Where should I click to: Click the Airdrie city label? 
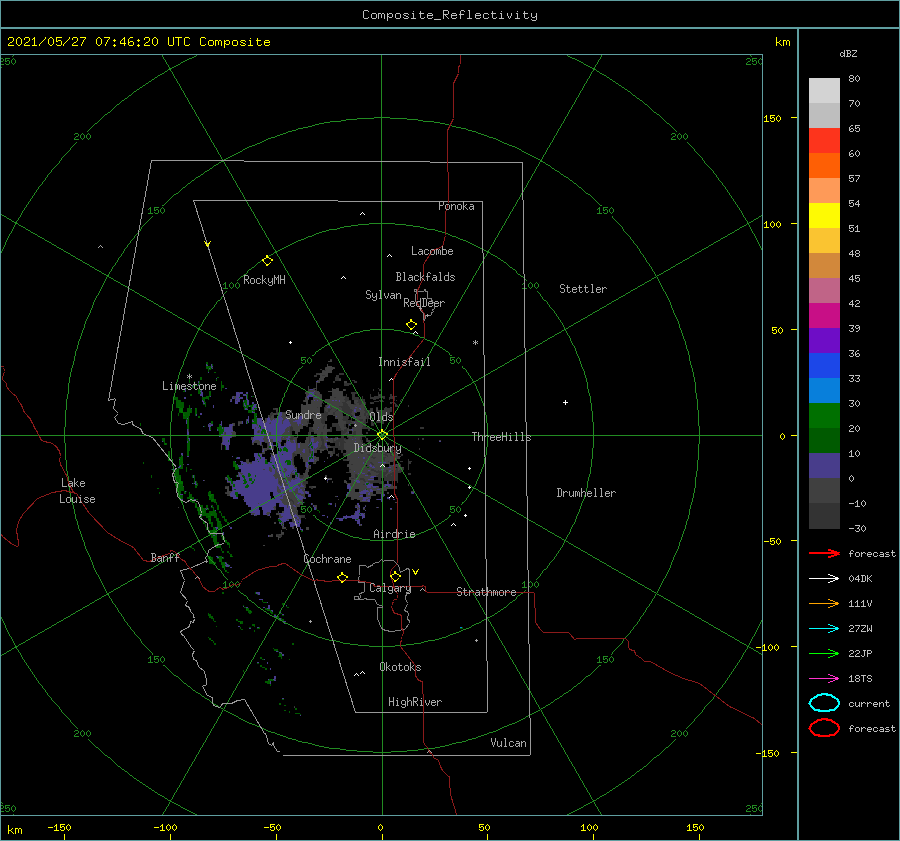point(394,534)
